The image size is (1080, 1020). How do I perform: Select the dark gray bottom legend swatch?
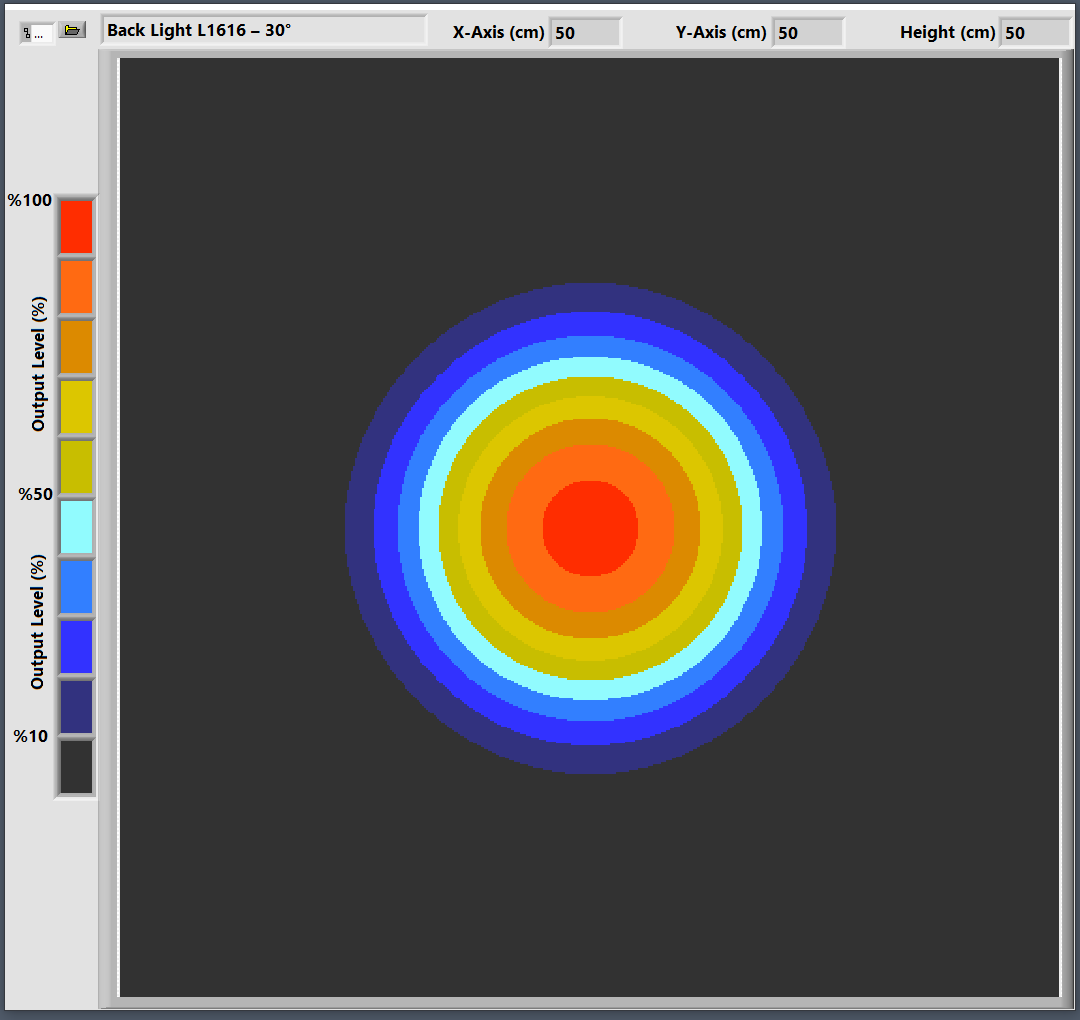76,767
